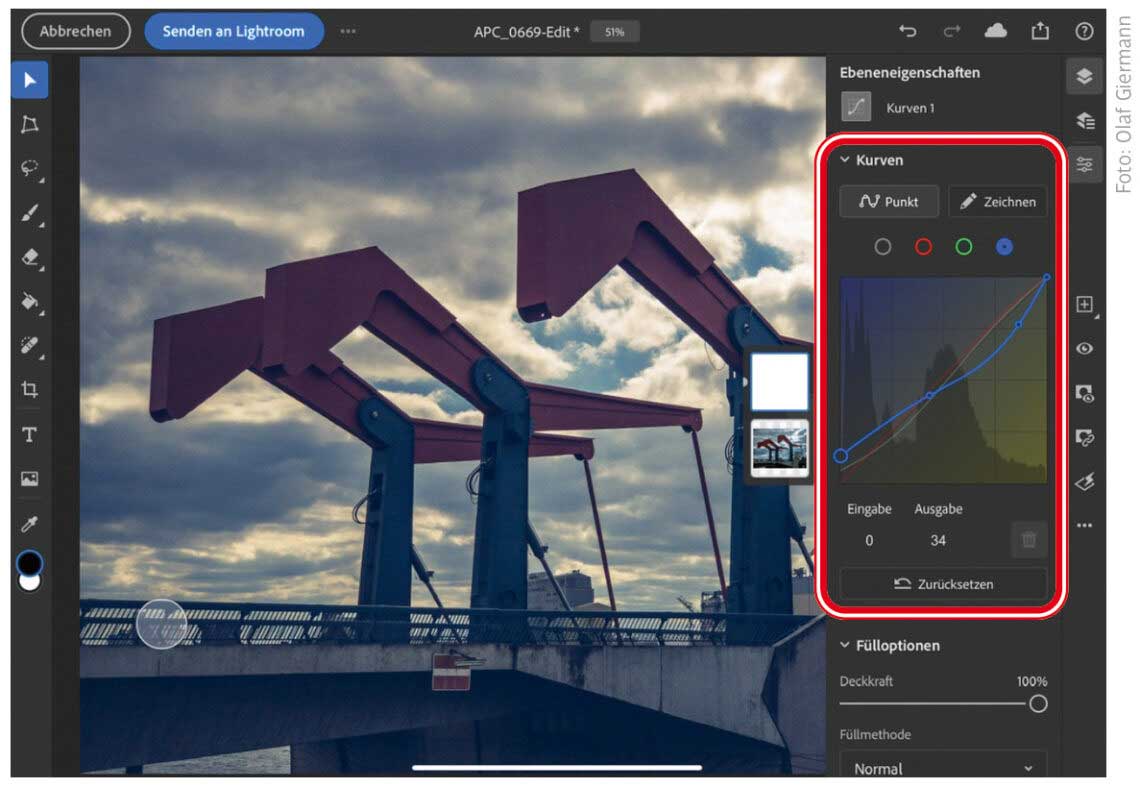Collapse the Fülloptionen section

pos(845,646)
